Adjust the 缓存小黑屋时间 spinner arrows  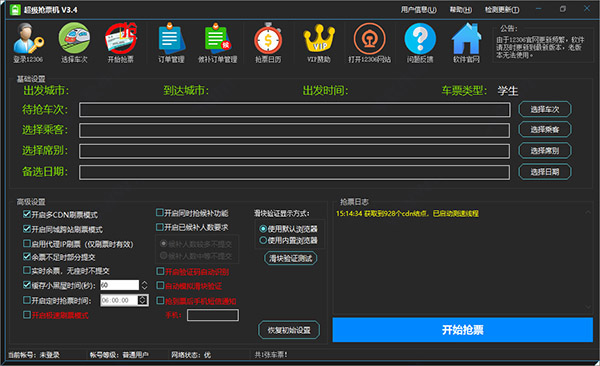(x=144, y=285)
